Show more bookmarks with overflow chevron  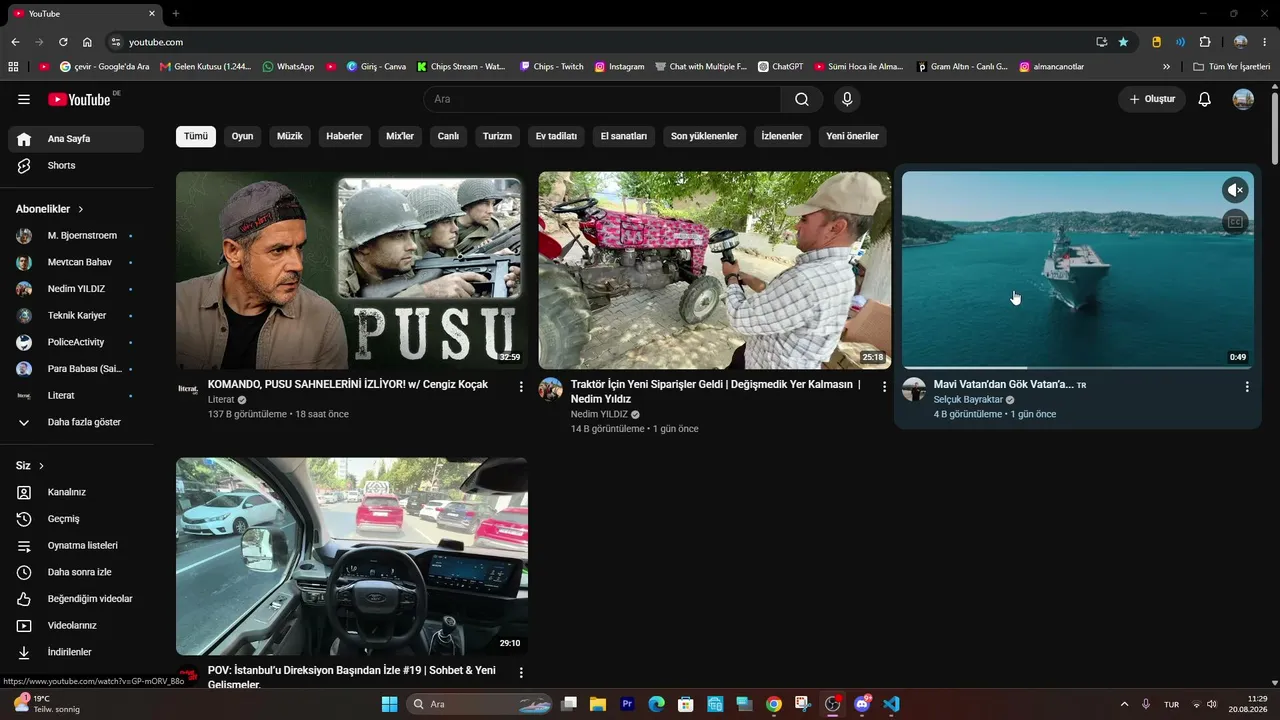pos(1166,67)
